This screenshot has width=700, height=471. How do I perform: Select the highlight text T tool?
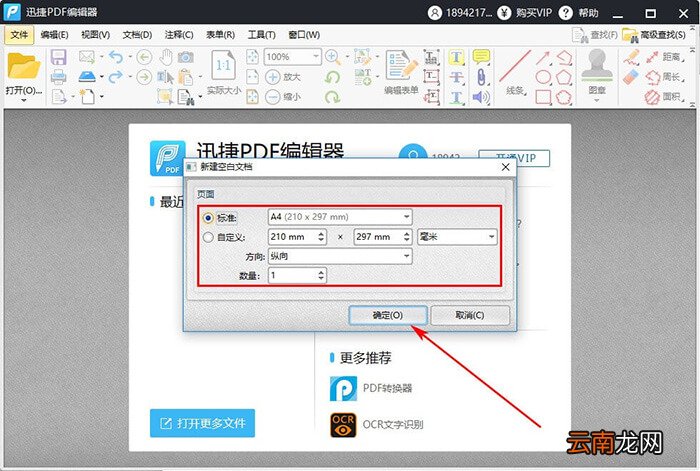456,57
